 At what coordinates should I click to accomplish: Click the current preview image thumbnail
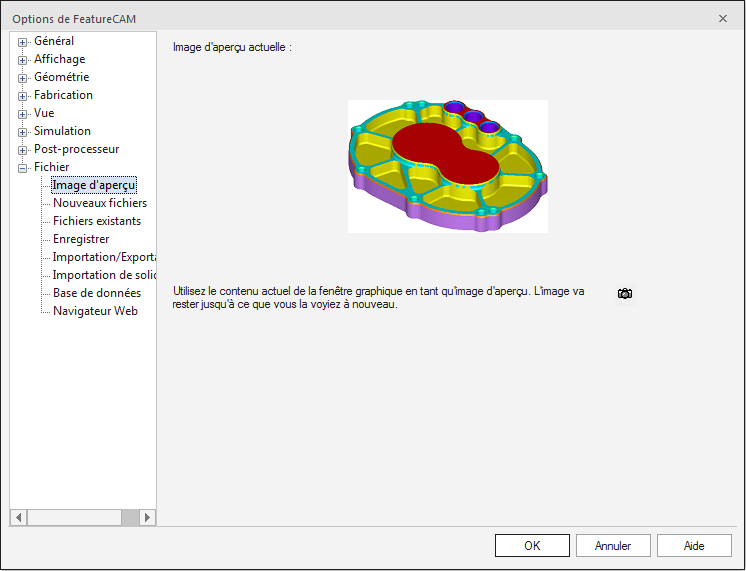click(448, 166)
